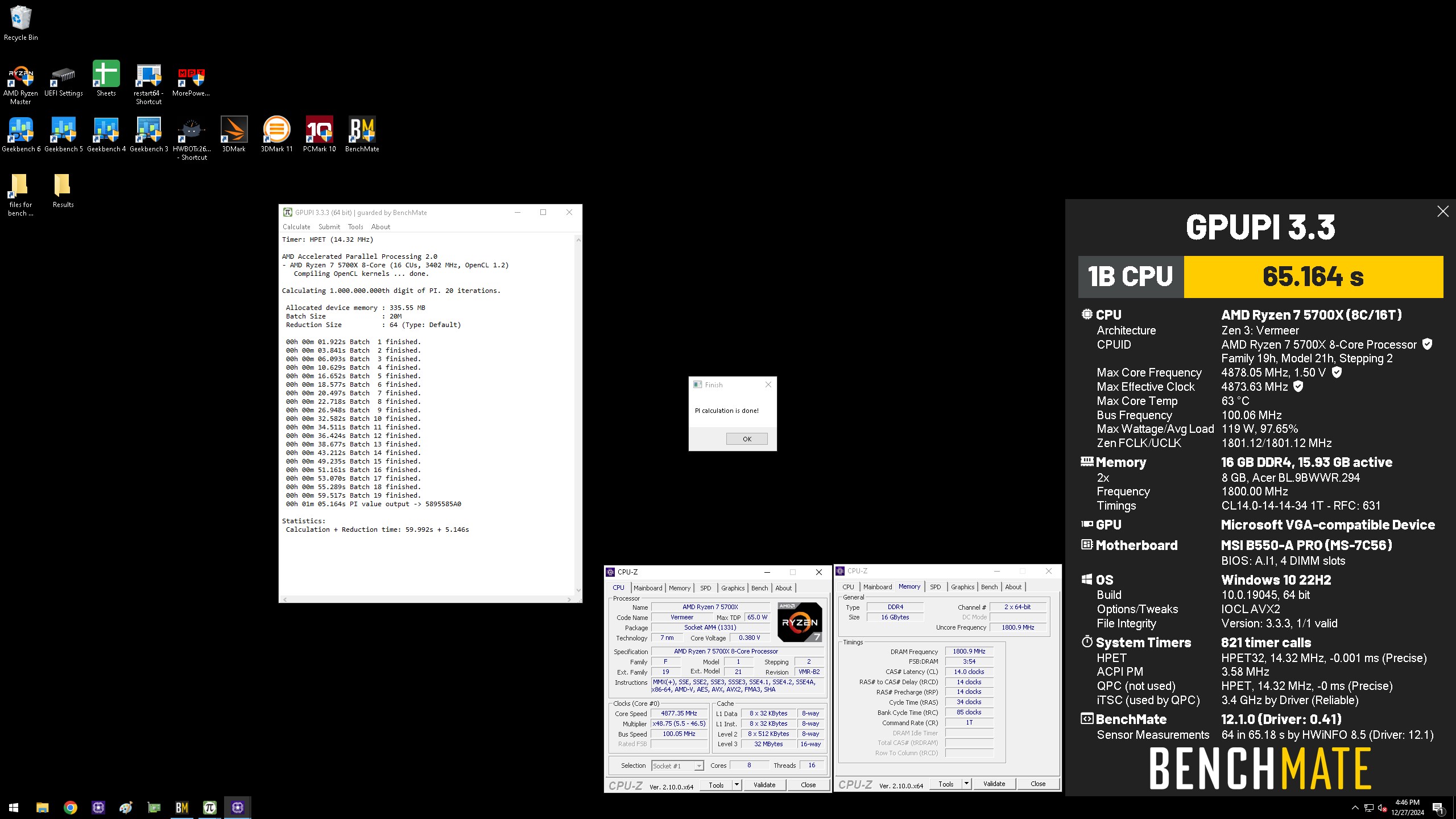Click PI value output 5895585A0 line
This screenshot has height=819, width=1456.
[374, 504]
